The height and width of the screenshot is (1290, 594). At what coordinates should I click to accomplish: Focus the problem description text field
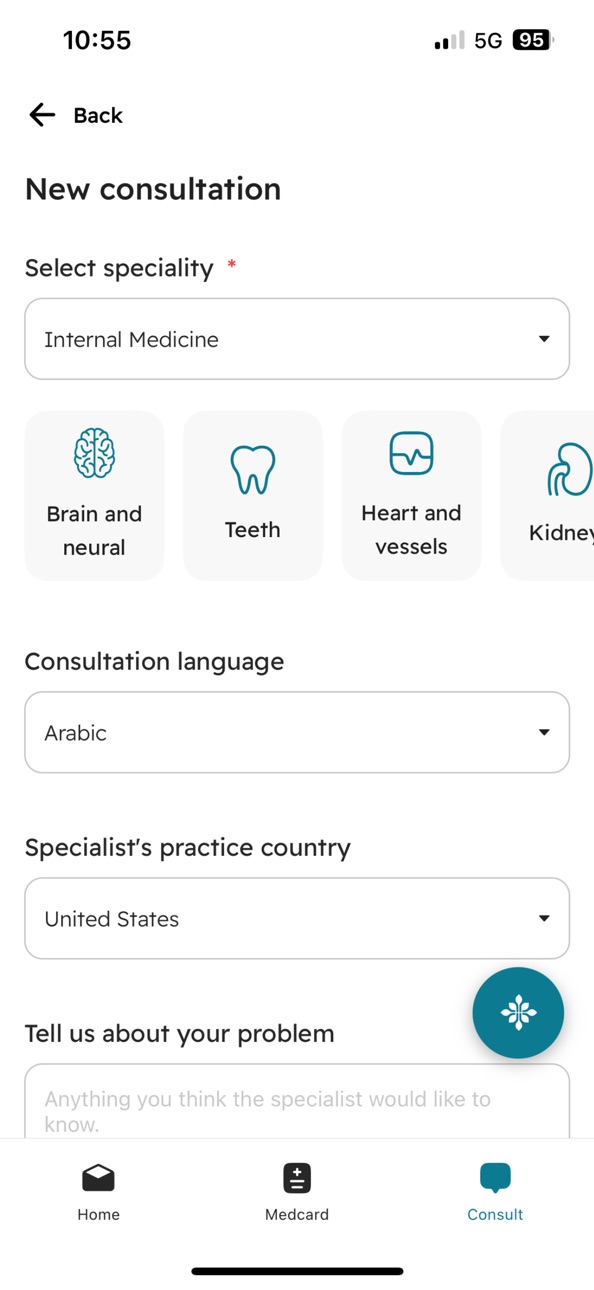click(297, 1101)
